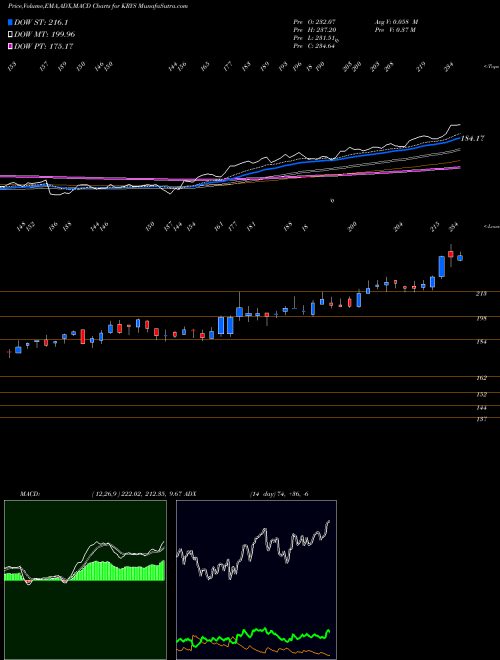The width and height of the screenshot is (500, 660).
Task: Click the magenta DOW PT legend swatch
Action: click(x=11, y=46)
